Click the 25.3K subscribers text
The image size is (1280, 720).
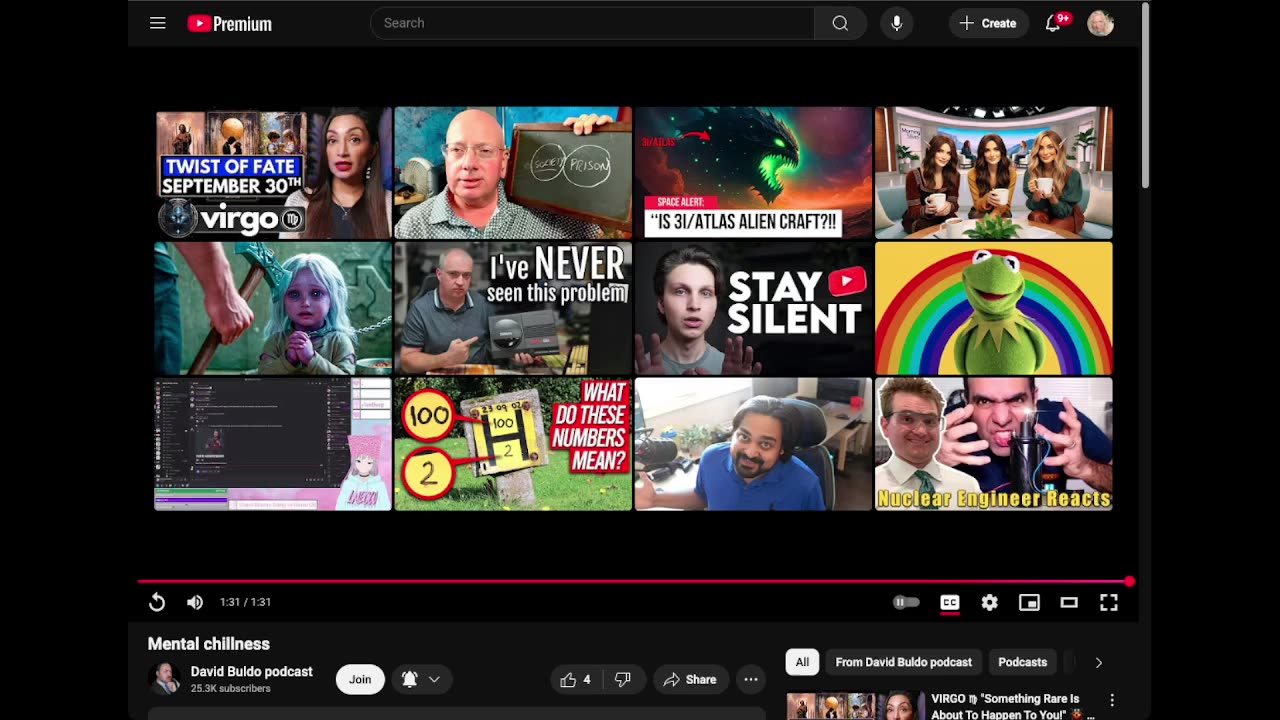point(231,689)
